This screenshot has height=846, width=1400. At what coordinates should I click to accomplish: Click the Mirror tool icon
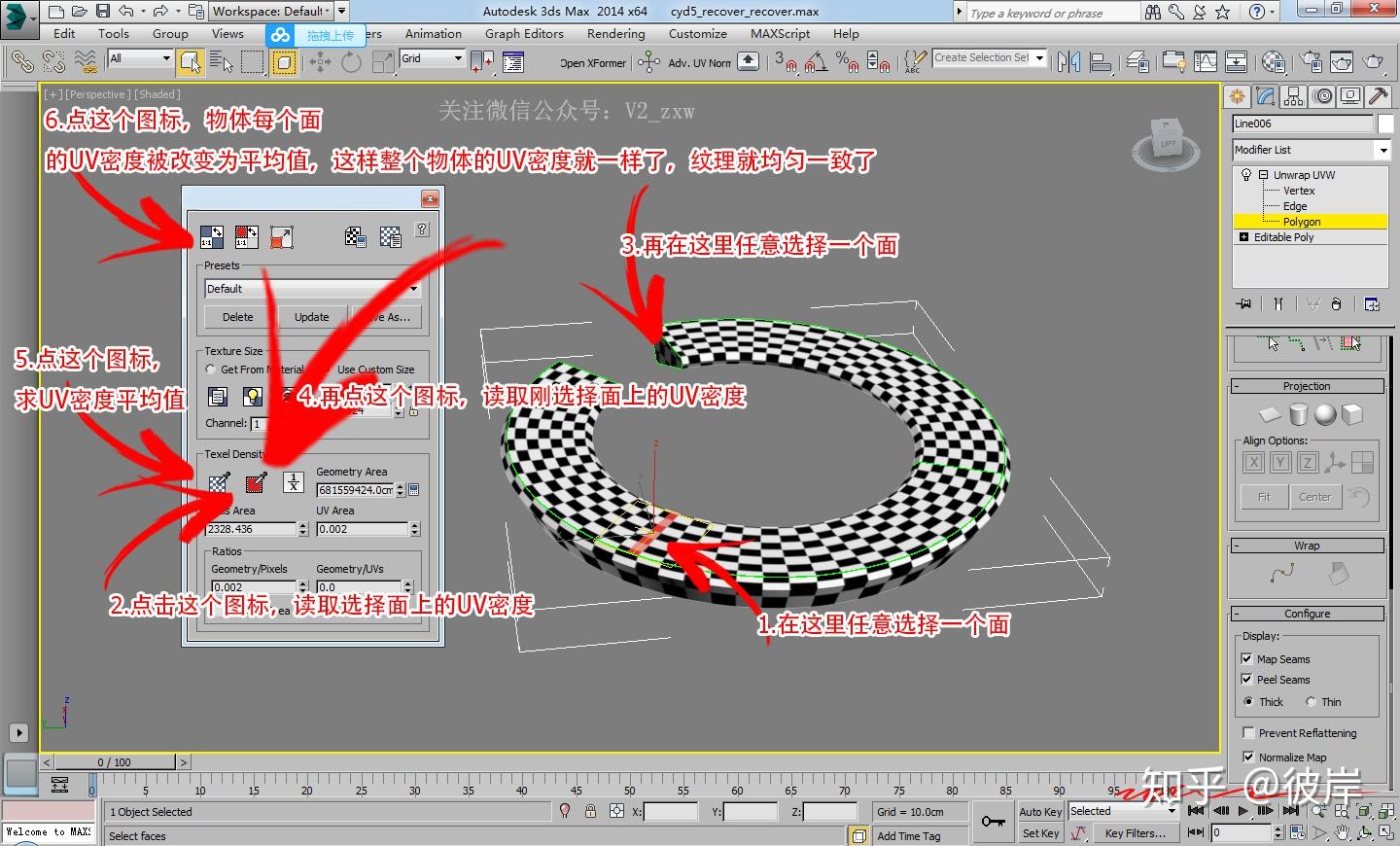[x=1069, y=62]
